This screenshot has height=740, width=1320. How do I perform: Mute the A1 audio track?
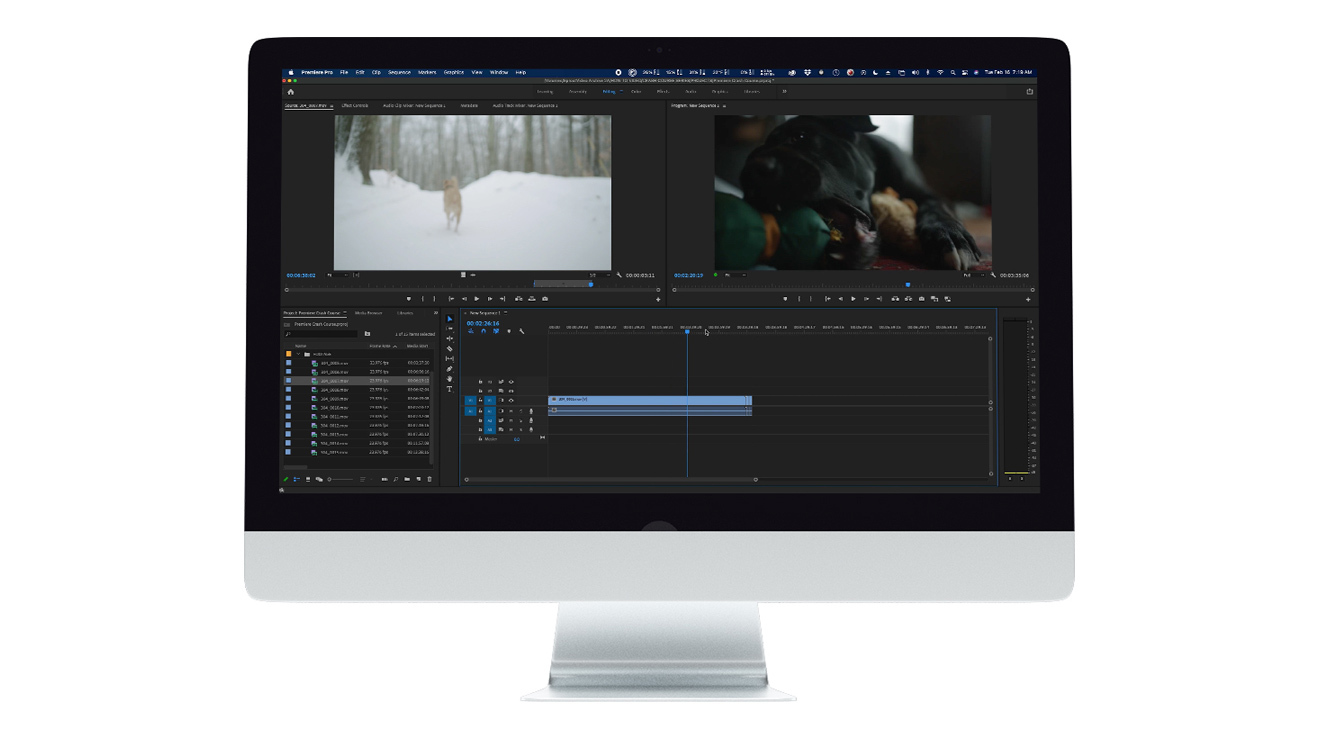(511, 411)
